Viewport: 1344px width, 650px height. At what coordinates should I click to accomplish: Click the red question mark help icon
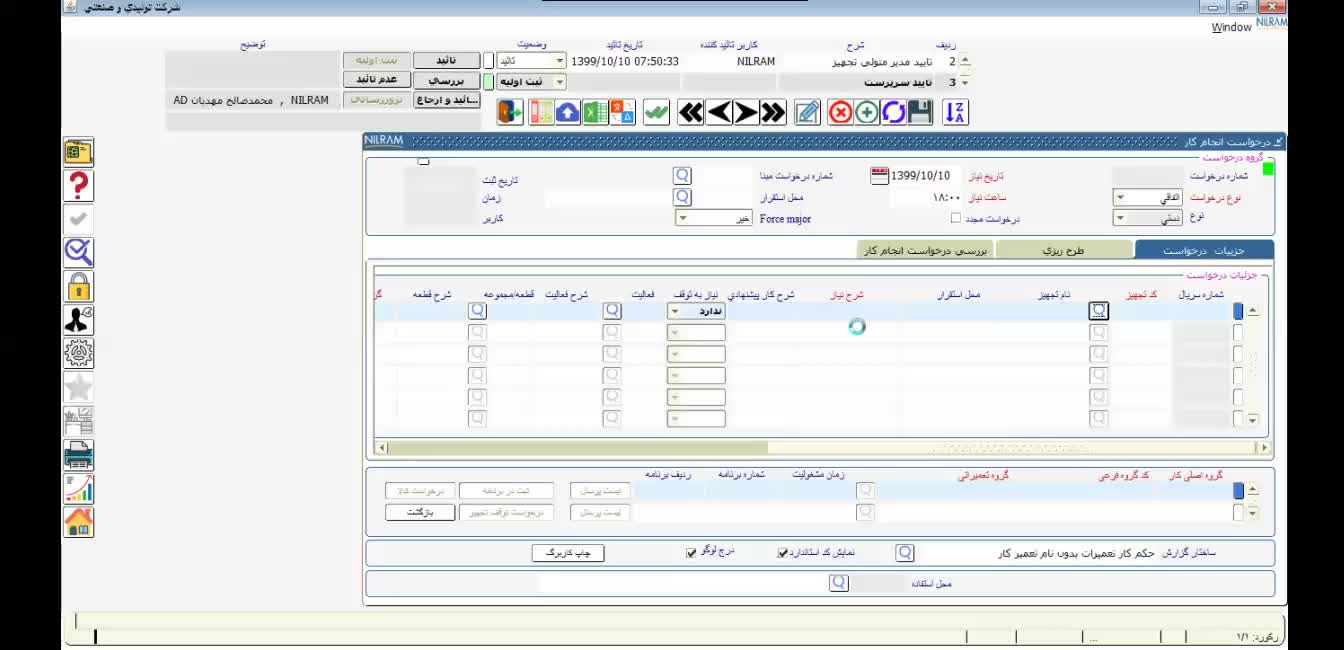coord(78,186)
